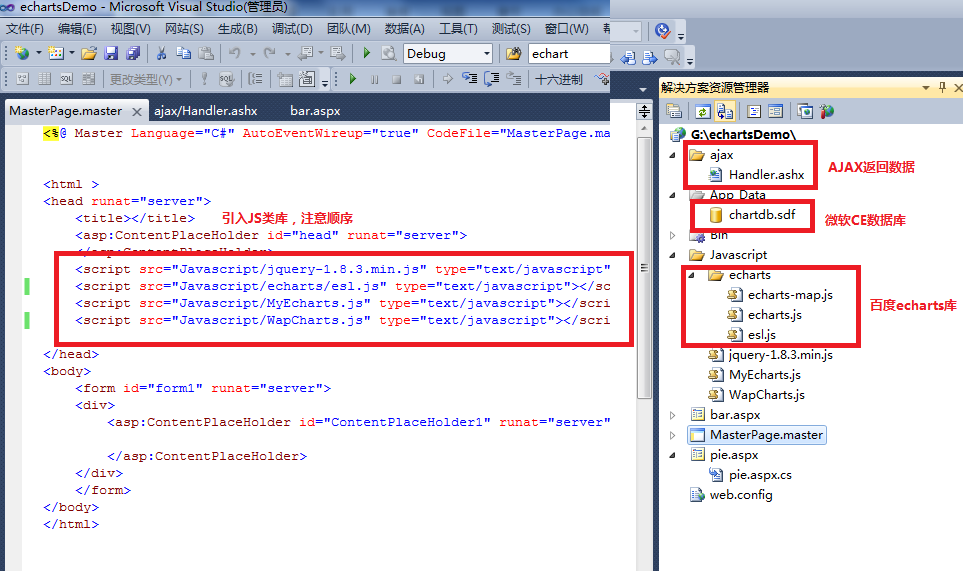Click the Properties icon in Solution Explorer

[674, 111]
